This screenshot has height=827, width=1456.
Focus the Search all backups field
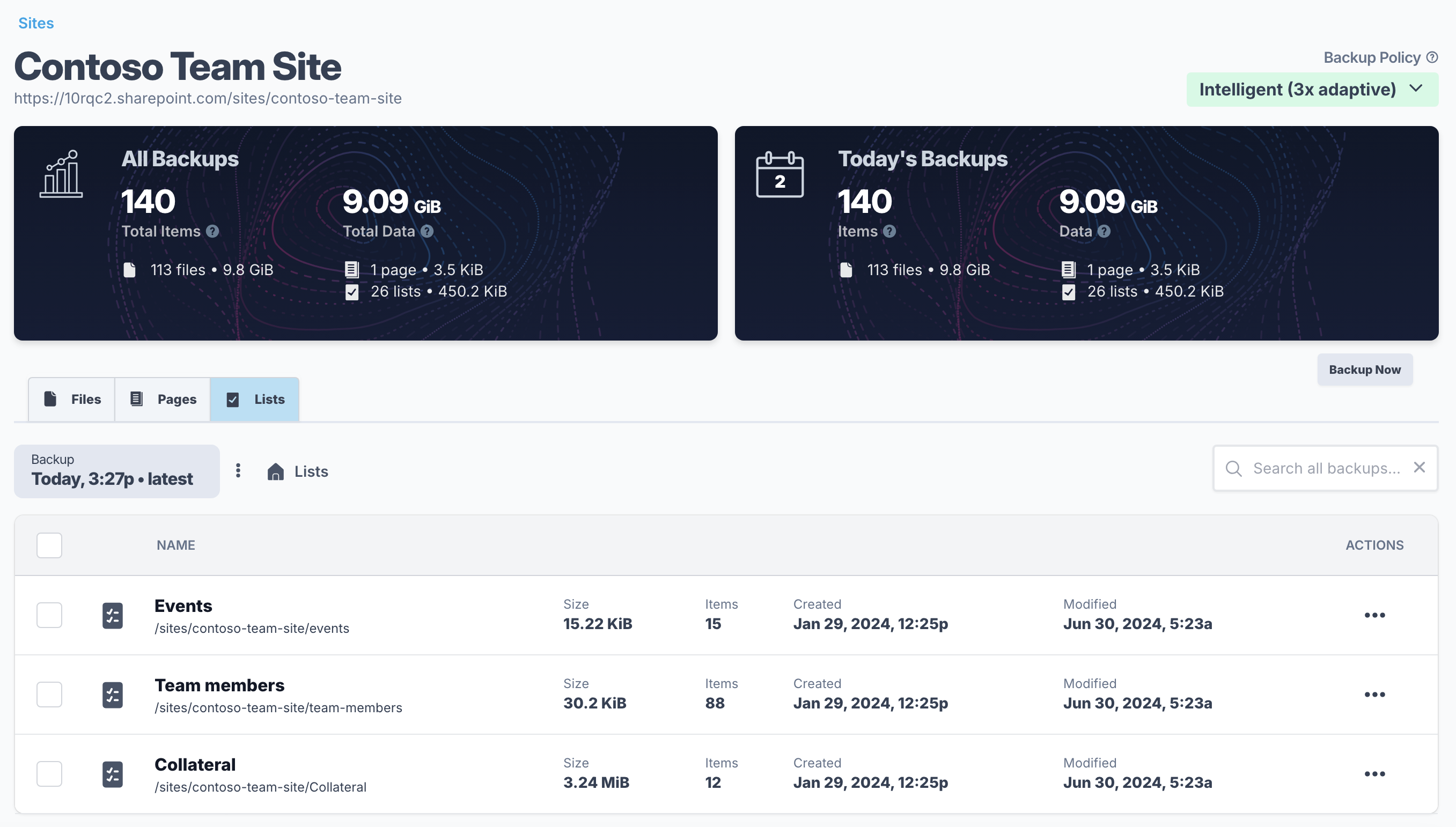pyautogui.click(x=1326, y=469)
